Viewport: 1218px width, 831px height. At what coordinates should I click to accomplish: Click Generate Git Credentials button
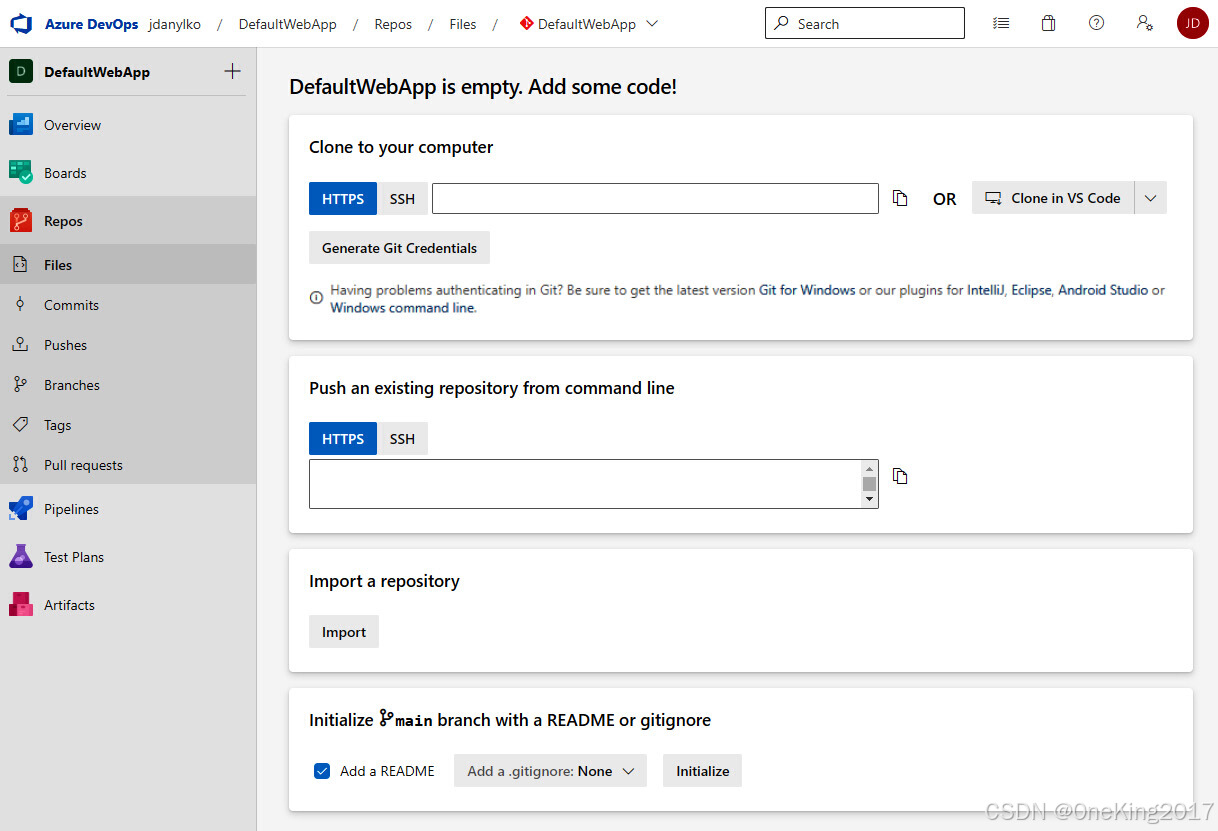click(x=399, y=248)
